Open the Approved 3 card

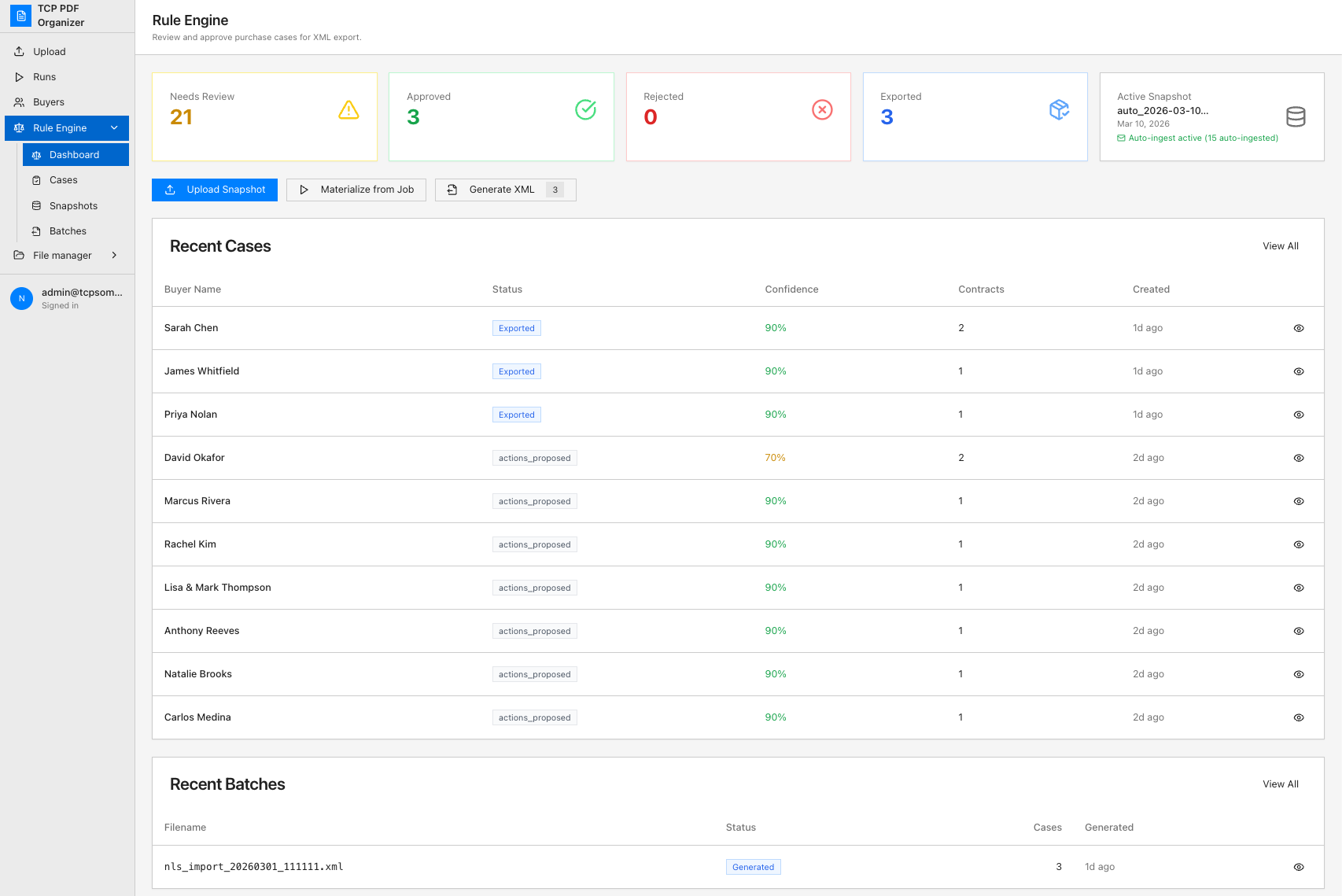coord(501,117)
